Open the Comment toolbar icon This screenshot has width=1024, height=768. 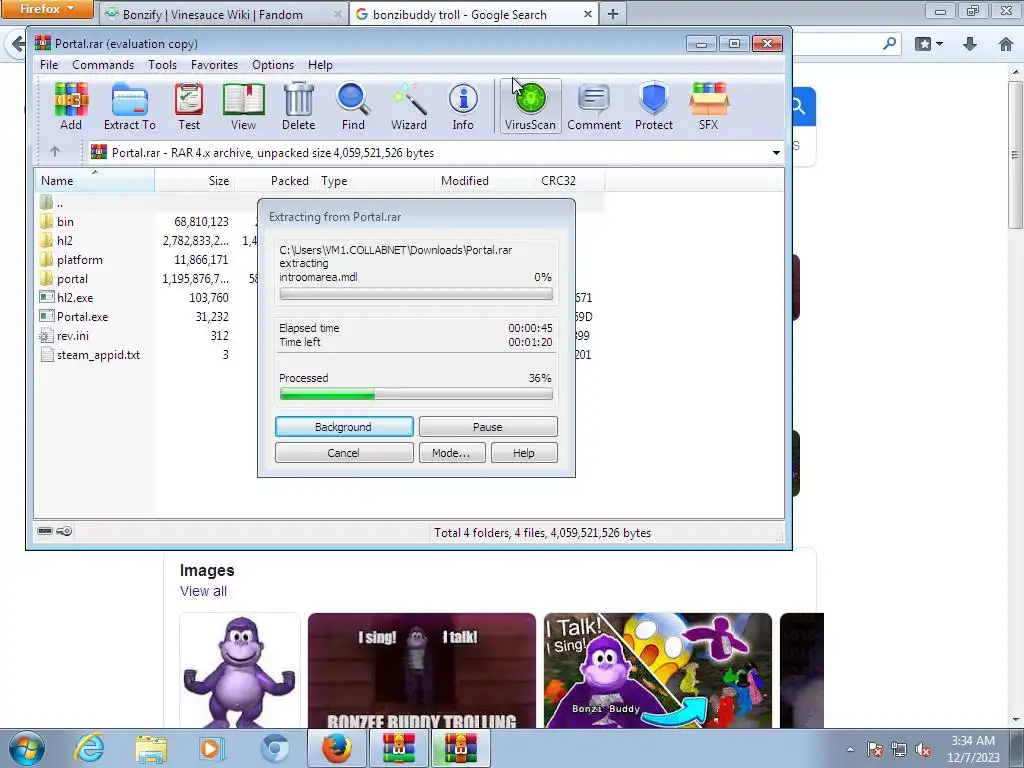(x=594, y=106)
